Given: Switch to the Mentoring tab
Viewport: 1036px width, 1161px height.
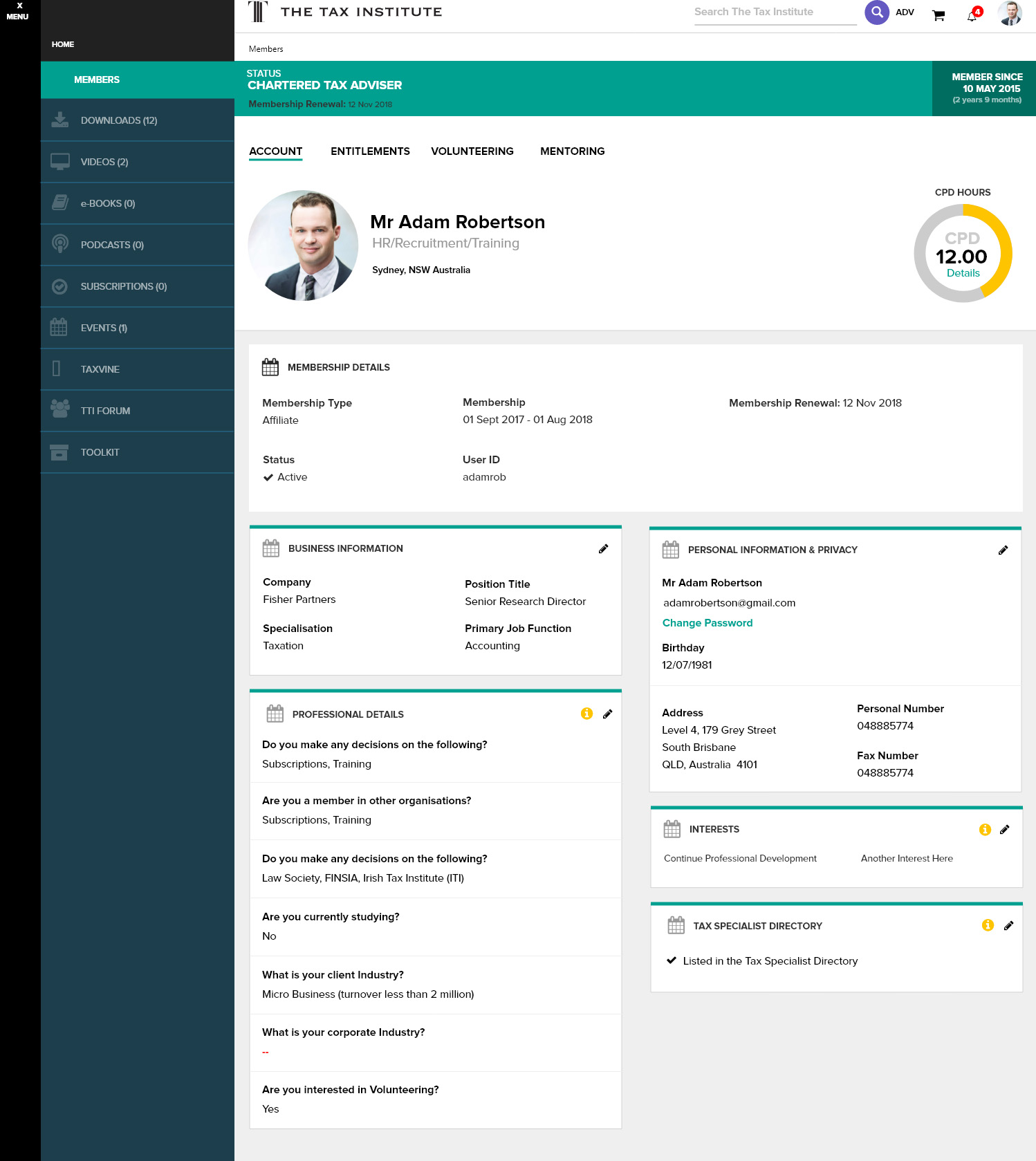Looking at the screenshot, I should pos(573,151).
